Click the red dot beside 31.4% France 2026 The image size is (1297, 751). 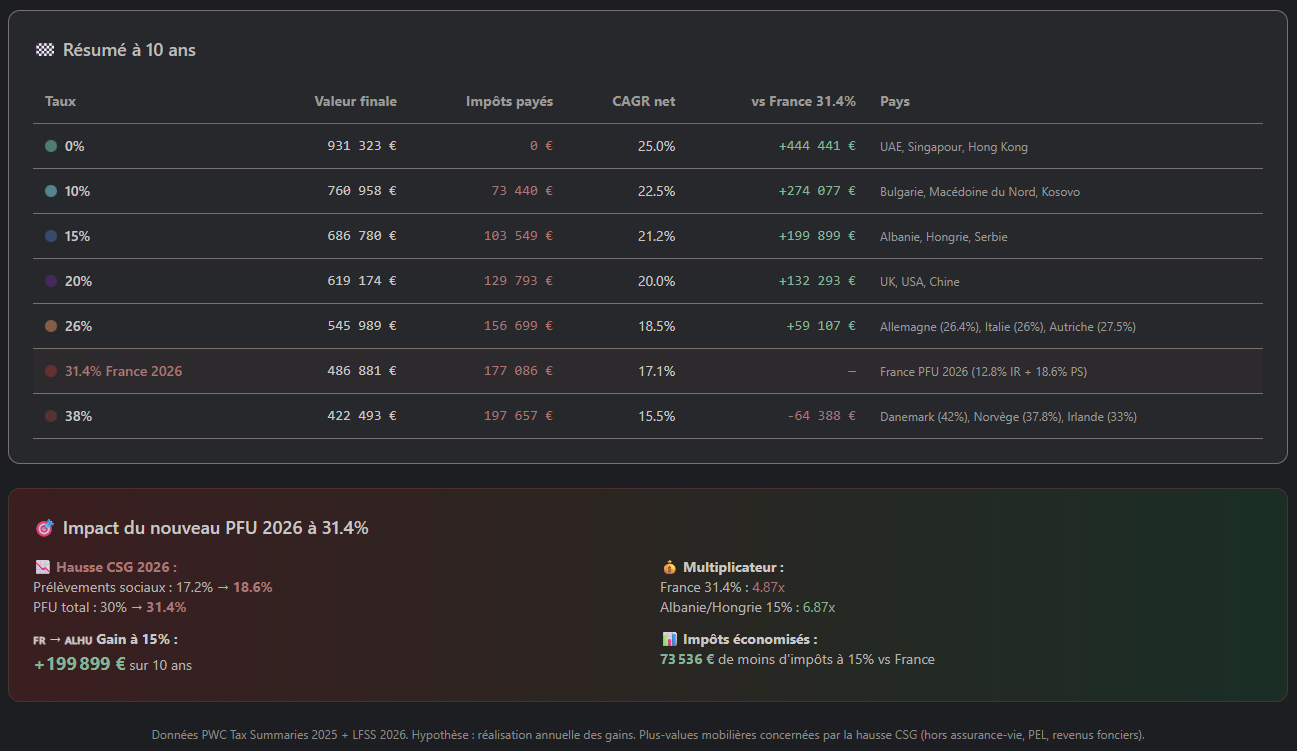tap(51, 371)
